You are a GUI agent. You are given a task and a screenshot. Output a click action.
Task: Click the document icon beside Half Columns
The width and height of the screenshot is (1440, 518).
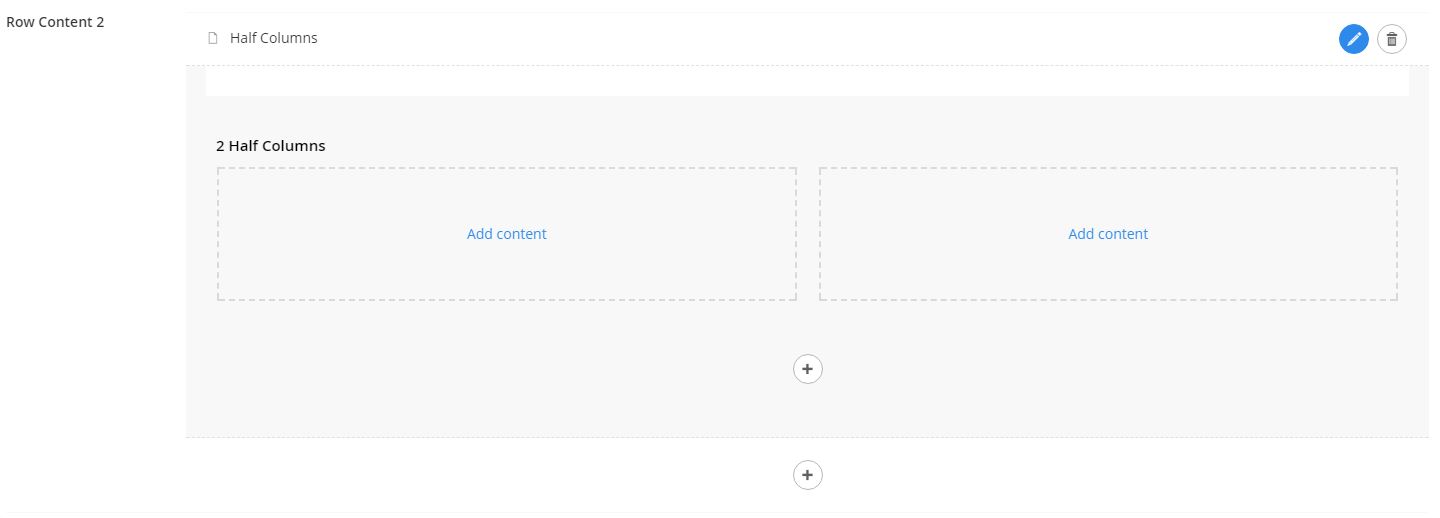pyautogui.click(x=212, y=38)
